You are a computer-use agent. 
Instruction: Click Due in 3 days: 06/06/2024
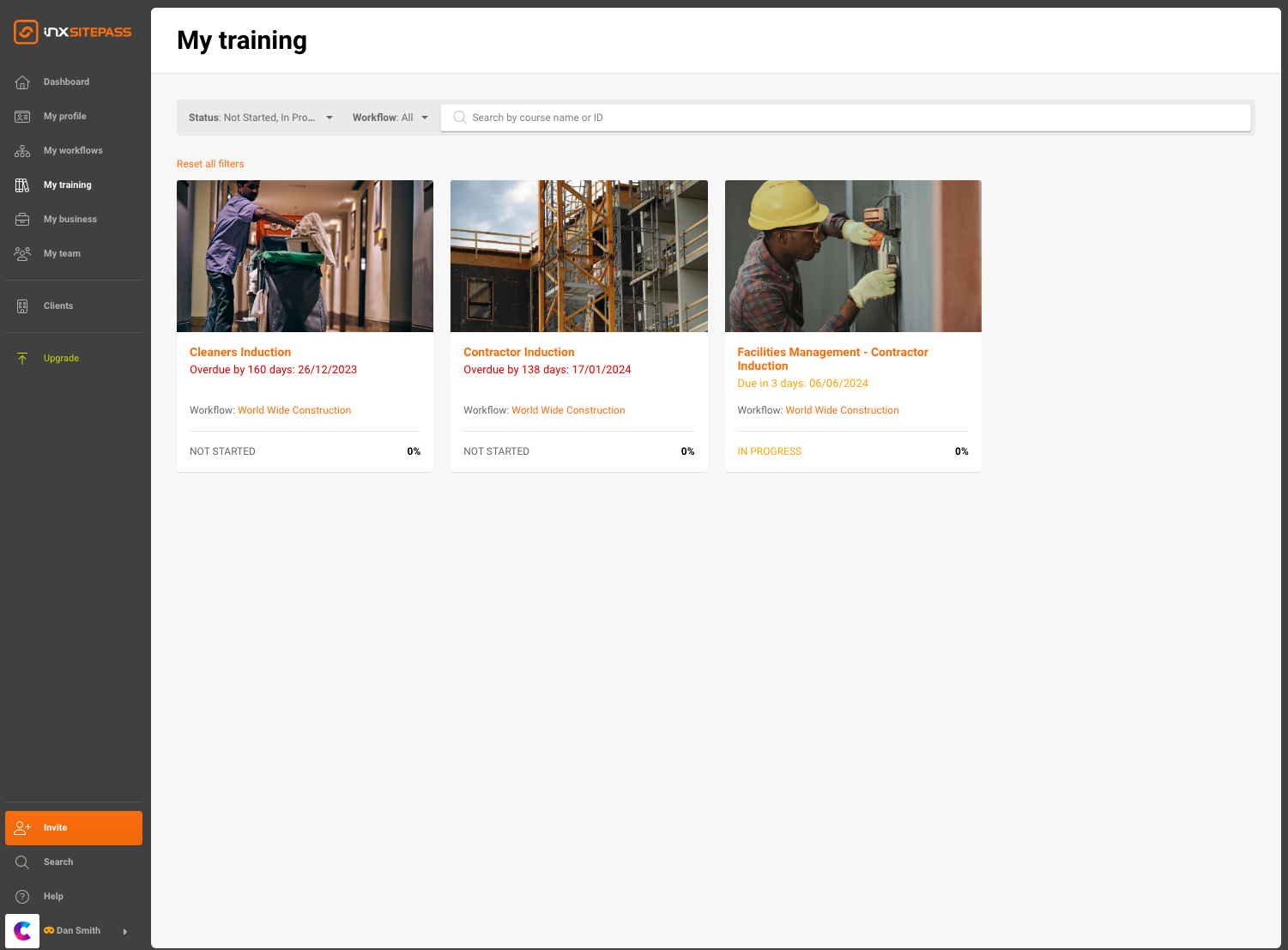click(x=803, y=384)
